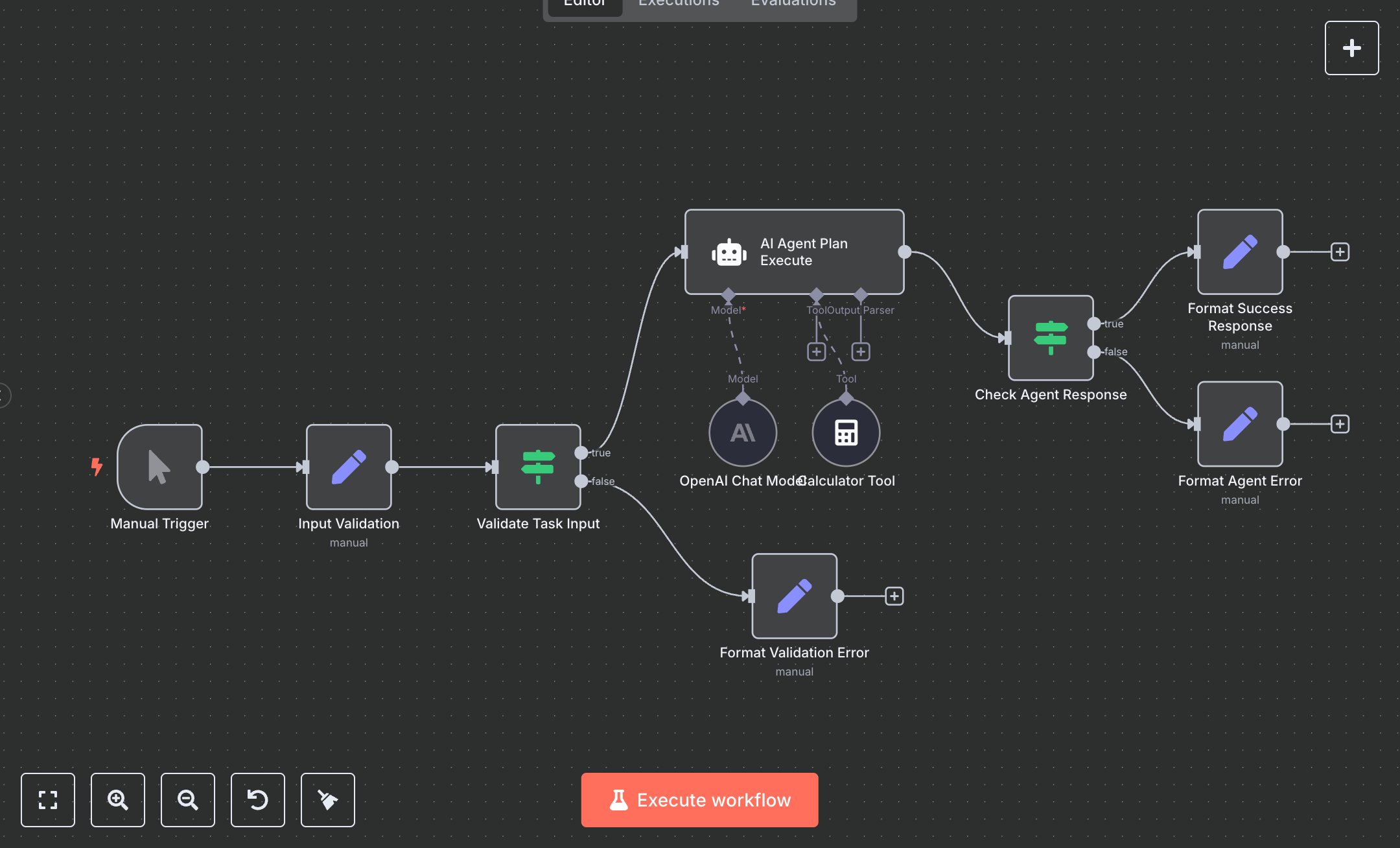Zoom out of the canvas
The width and height of the screenshot is (1400, 848).
pyautogui.click(x=187, y=800)
